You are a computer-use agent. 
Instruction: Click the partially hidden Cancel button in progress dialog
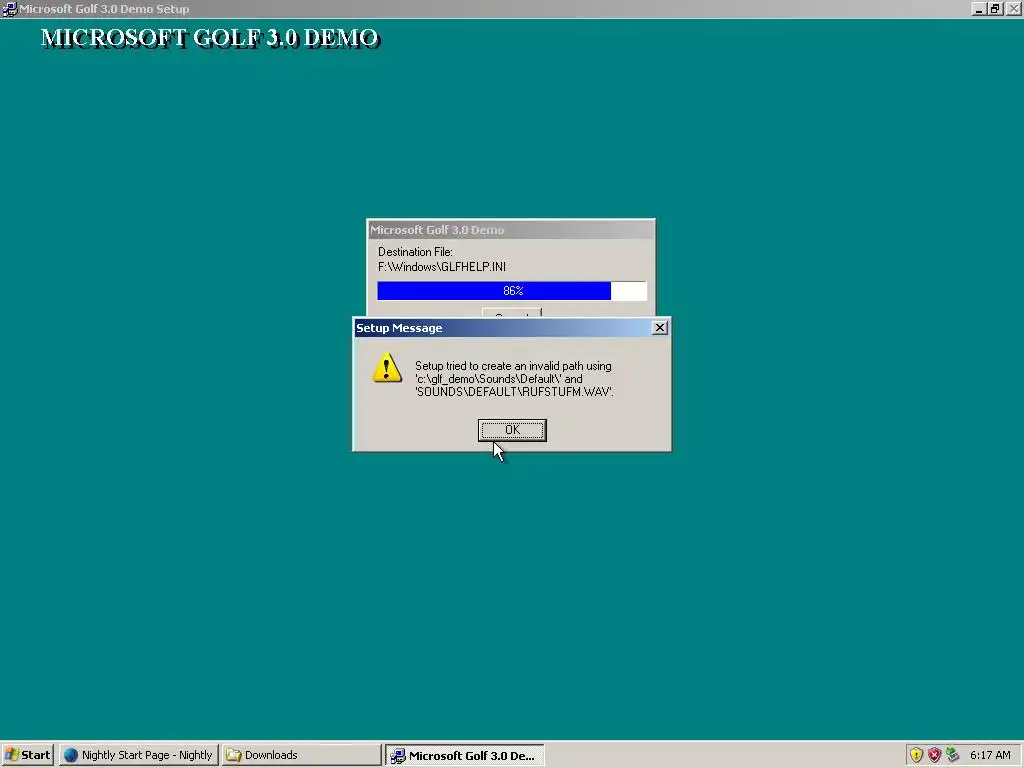click(512, 313)
